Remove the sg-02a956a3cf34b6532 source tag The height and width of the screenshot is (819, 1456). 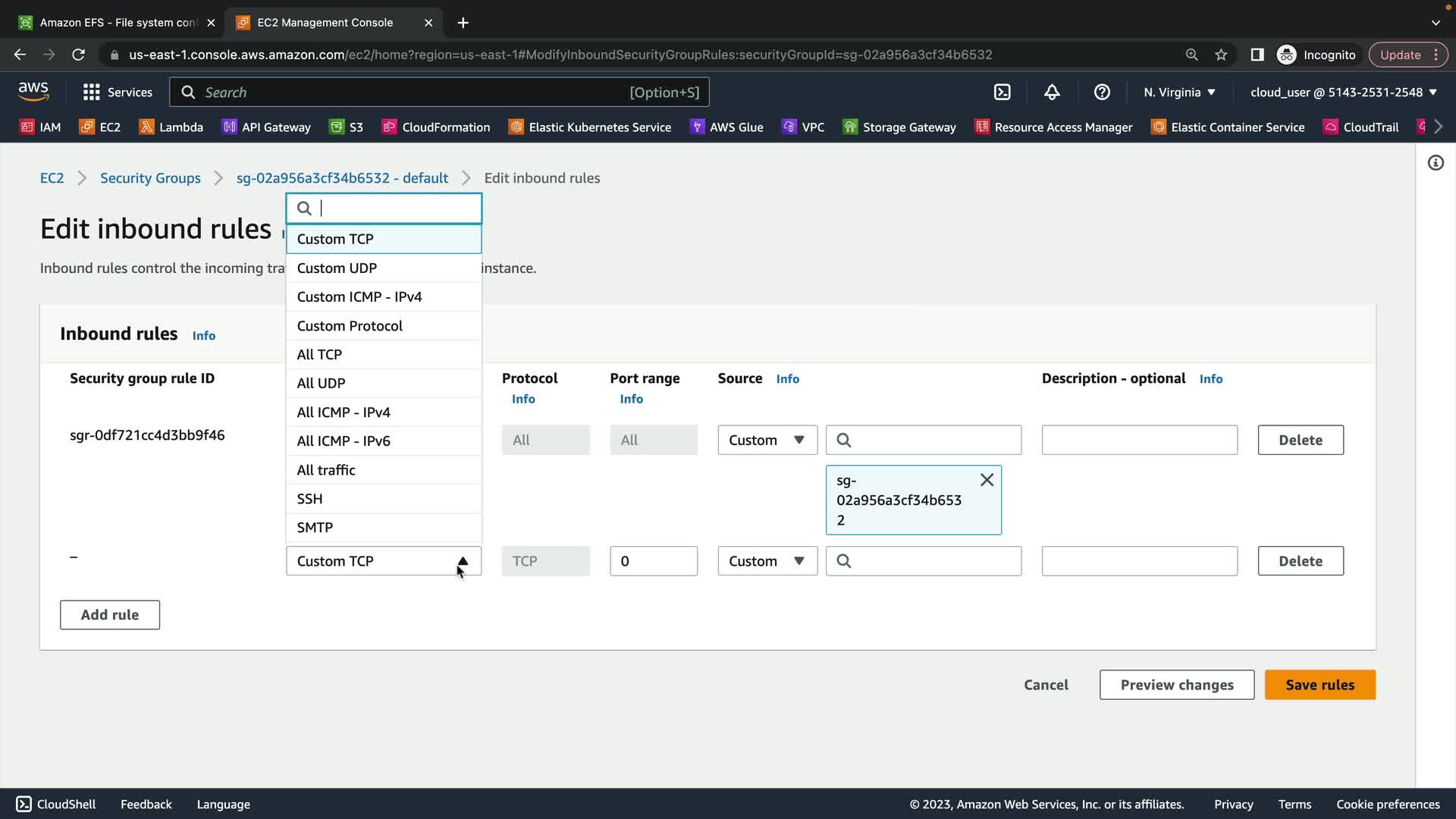[987, 480]
